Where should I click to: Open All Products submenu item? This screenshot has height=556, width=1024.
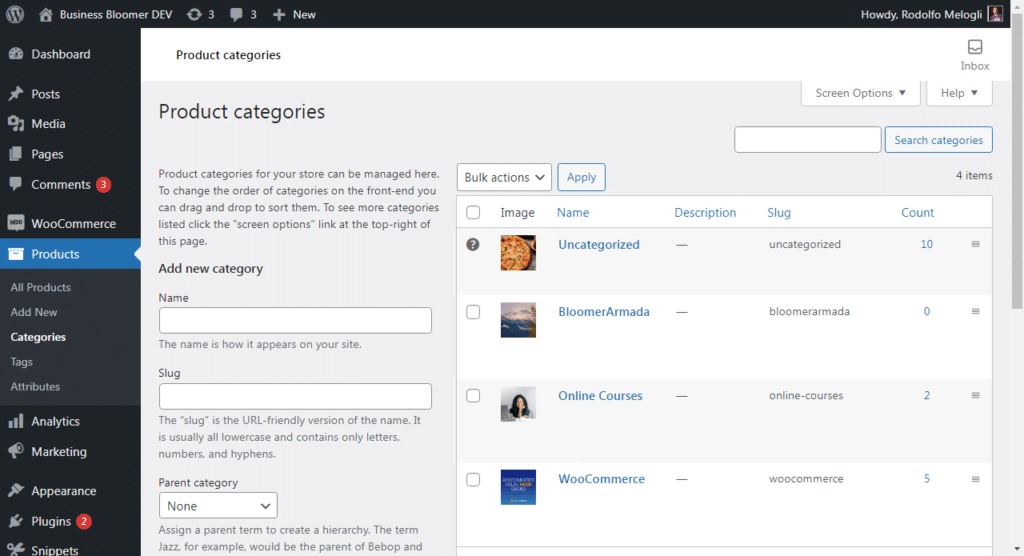[x=40, y=287]
